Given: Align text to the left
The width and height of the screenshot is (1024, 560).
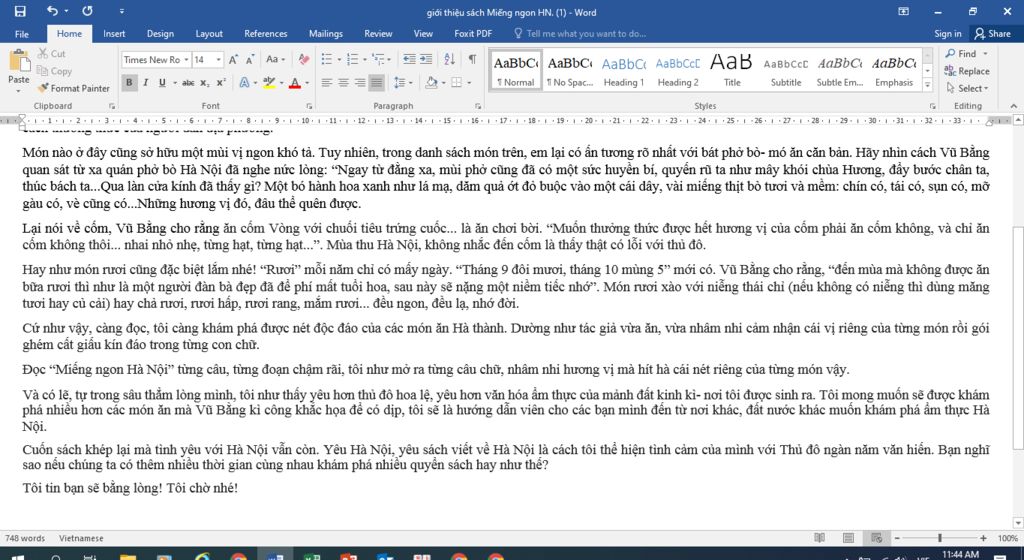Looking at the screenshot, I should tap(327, 83).
